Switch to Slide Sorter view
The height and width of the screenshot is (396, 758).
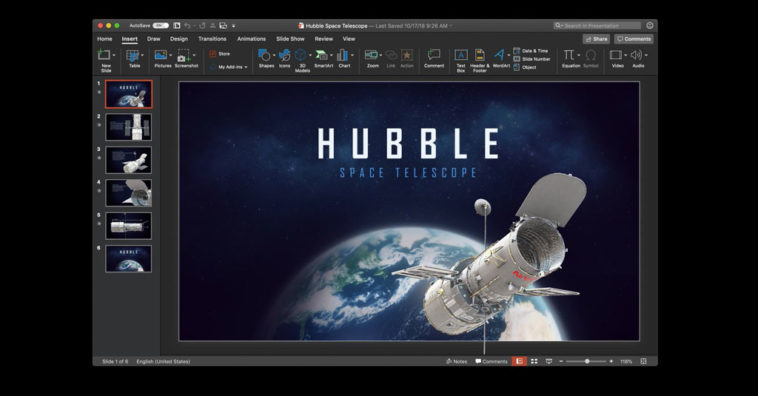click(534, 361)
